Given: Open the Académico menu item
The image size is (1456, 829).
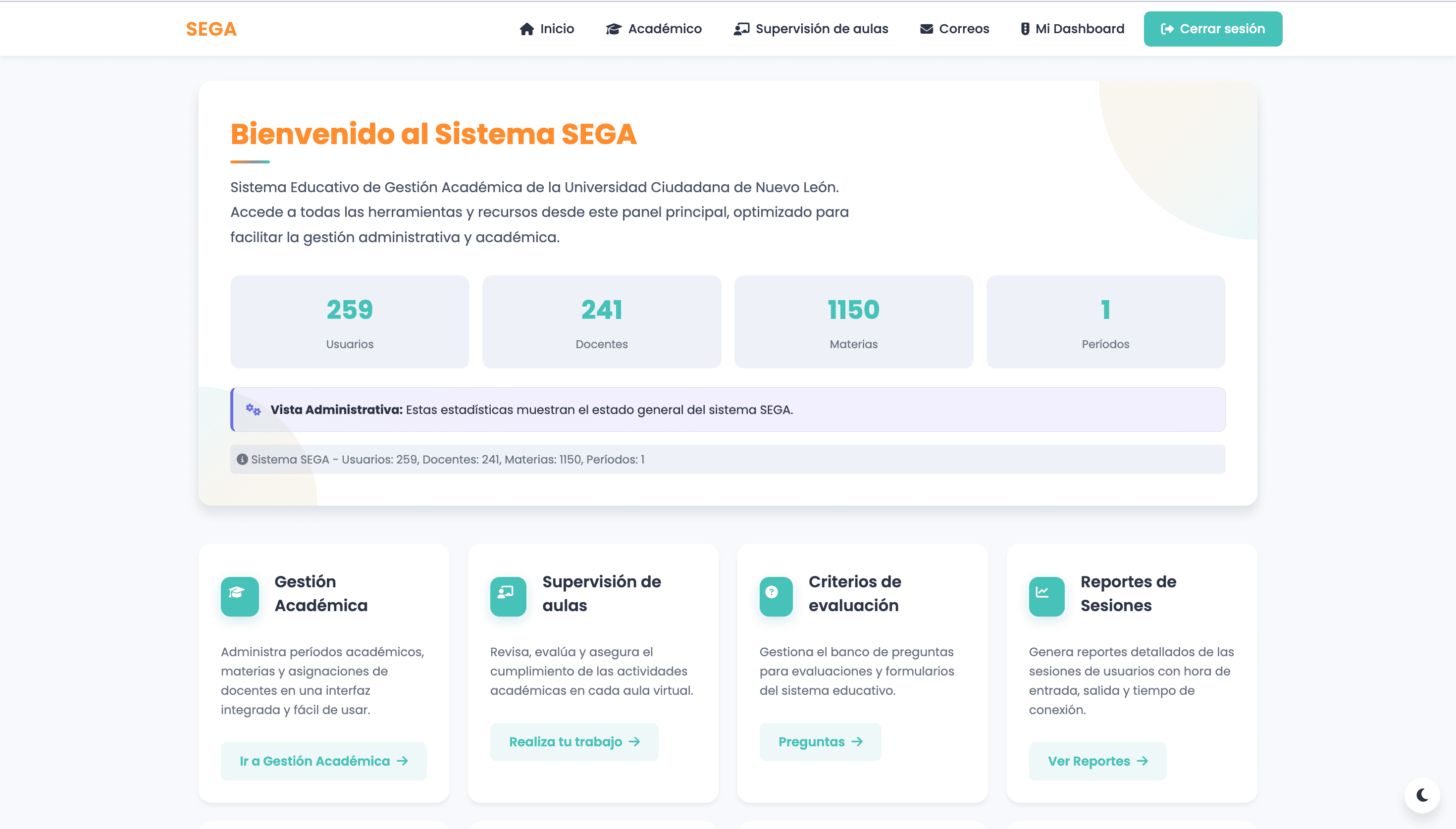Looking at the screenshot, I should tap(653, 29).
